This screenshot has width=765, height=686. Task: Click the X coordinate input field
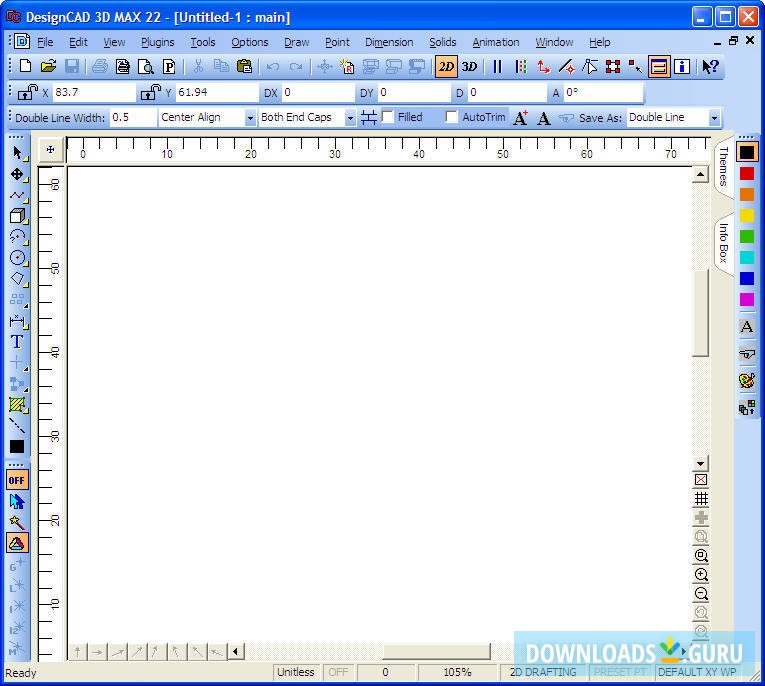click(94, 92)
